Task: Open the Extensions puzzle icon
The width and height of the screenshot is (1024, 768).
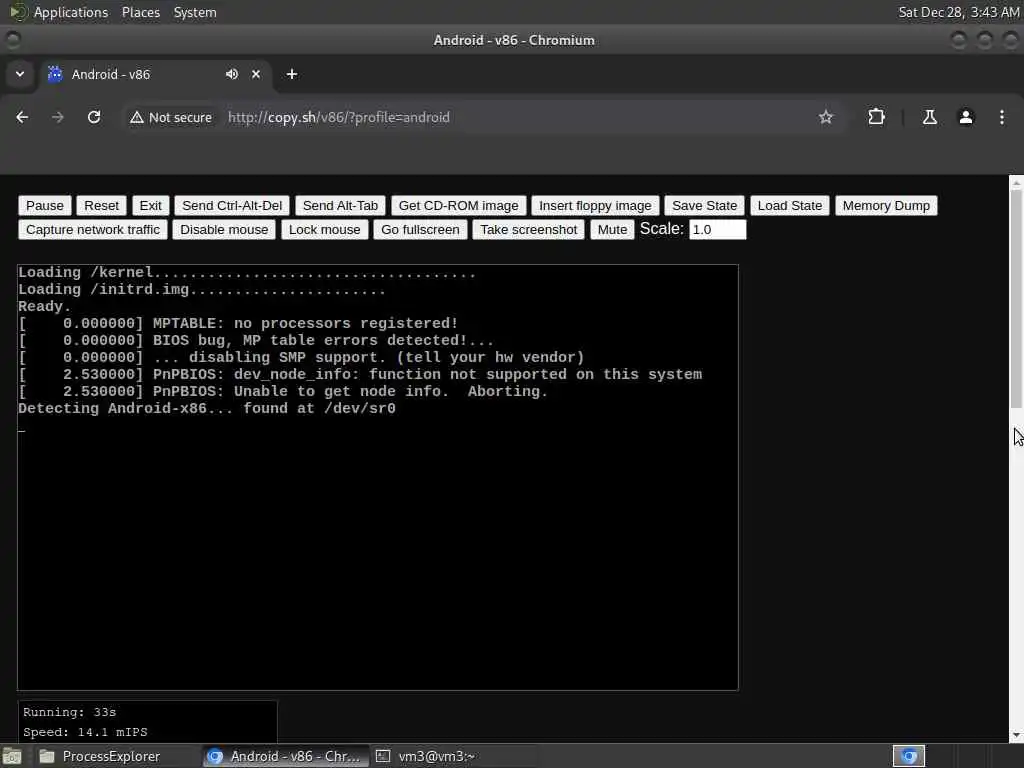Action: pos(876,117)
